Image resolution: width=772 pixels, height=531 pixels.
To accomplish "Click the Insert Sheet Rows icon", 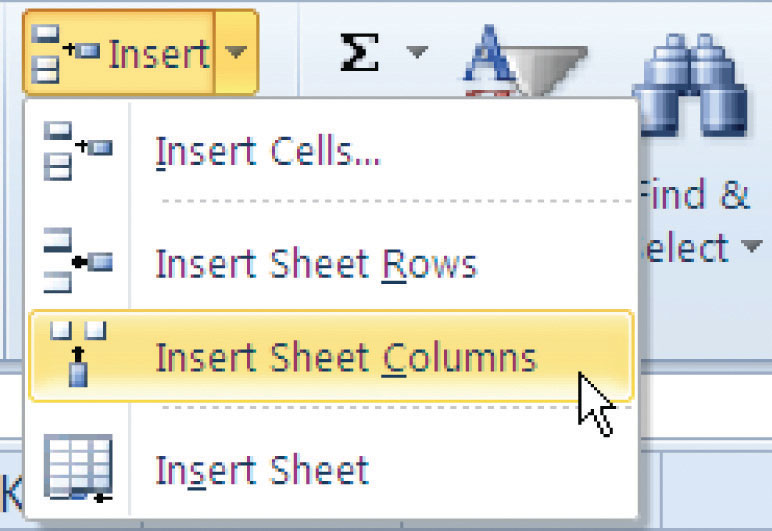I will [78, 261].
